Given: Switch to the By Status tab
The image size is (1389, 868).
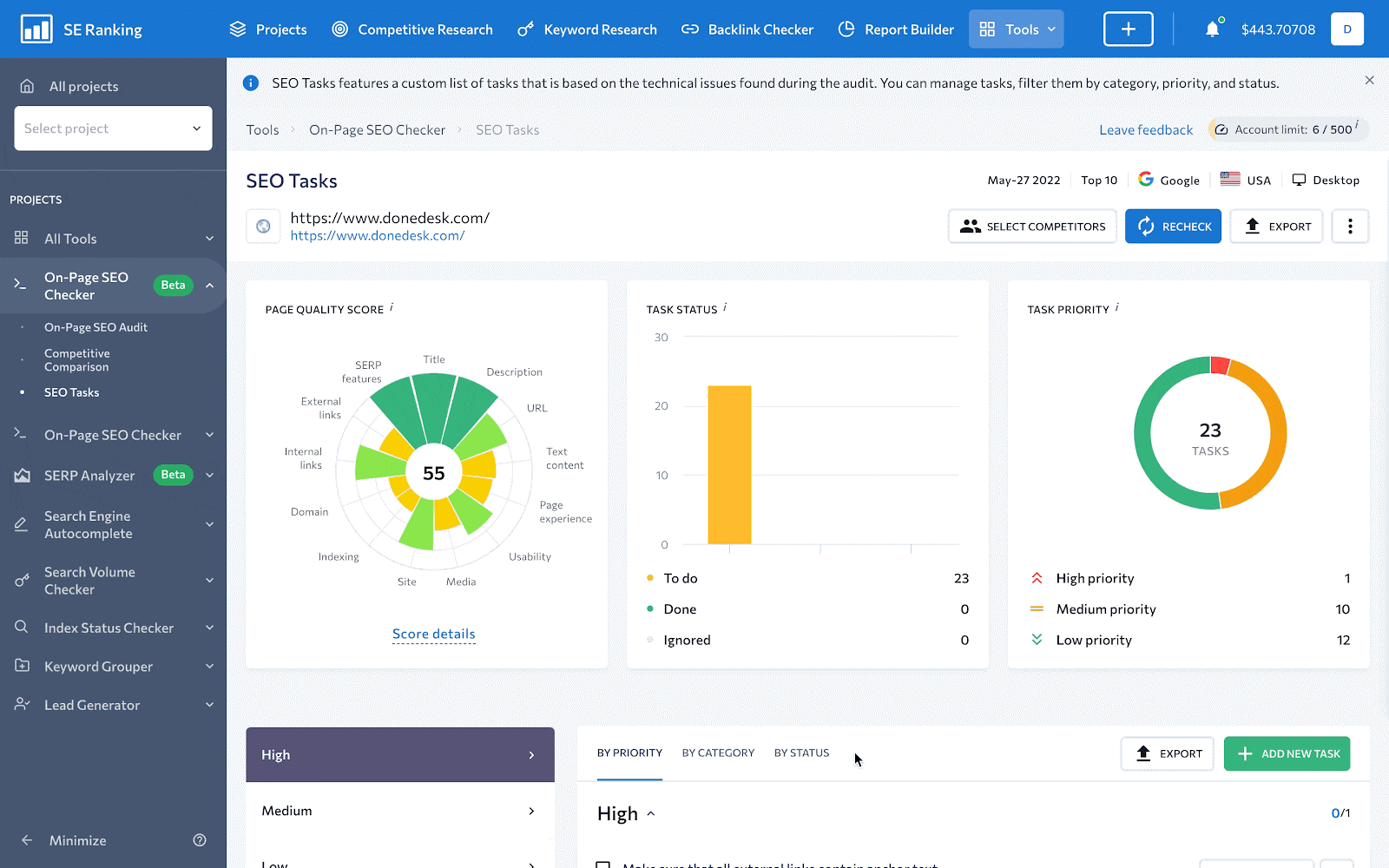Looking at the screenshot, I should 801,753.
